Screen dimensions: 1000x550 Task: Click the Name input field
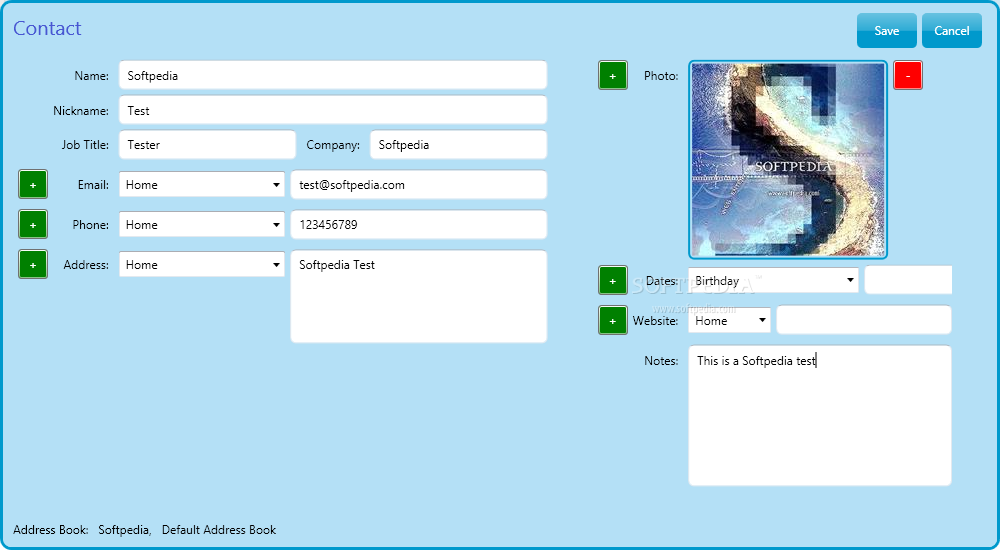click(x=332, y=75)
